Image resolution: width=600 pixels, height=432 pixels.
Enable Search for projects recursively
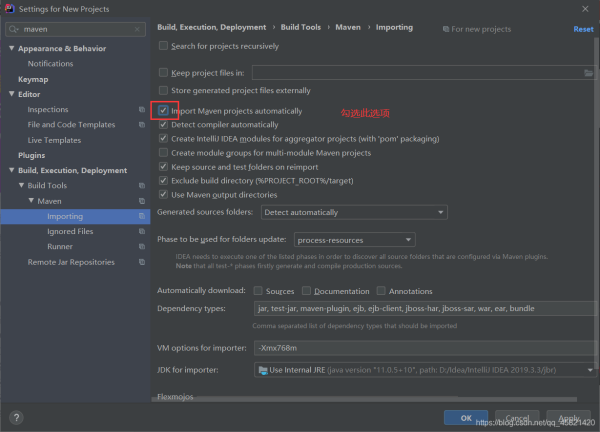coord(163,46)
